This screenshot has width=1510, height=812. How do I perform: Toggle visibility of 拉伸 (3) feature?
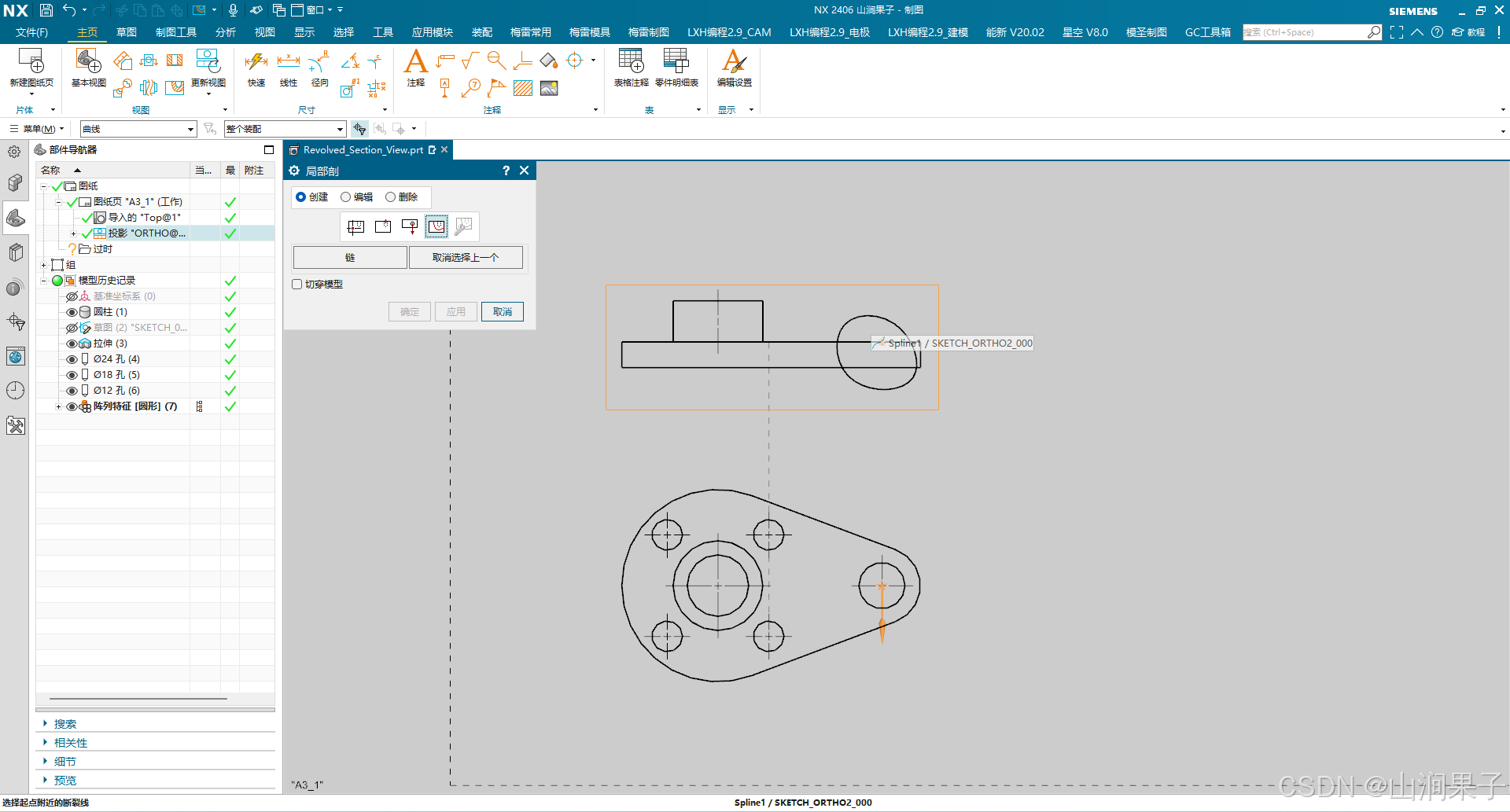(x=72, y=344)
